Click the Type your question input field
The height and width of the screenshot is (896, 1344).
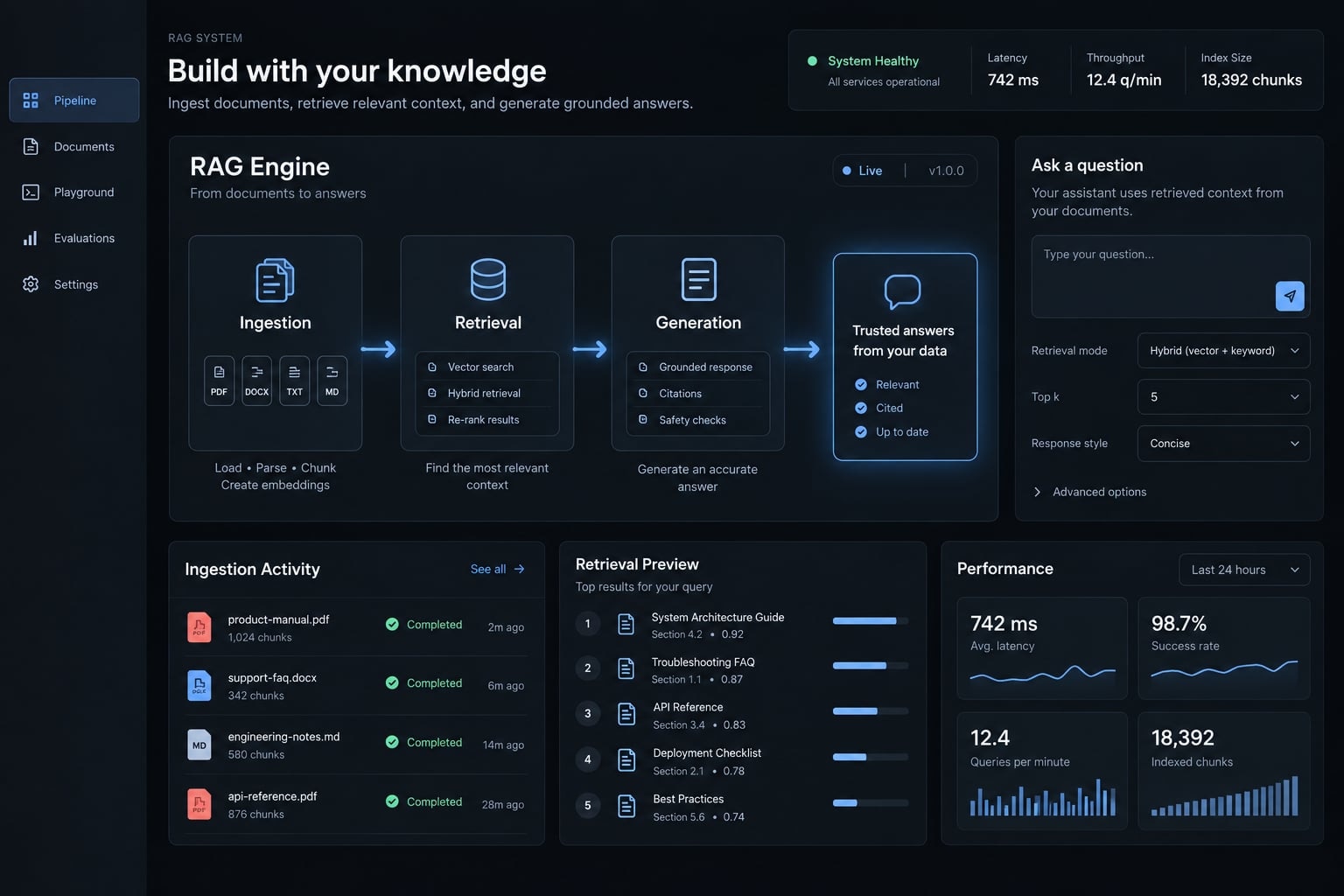click(1171, 276)
